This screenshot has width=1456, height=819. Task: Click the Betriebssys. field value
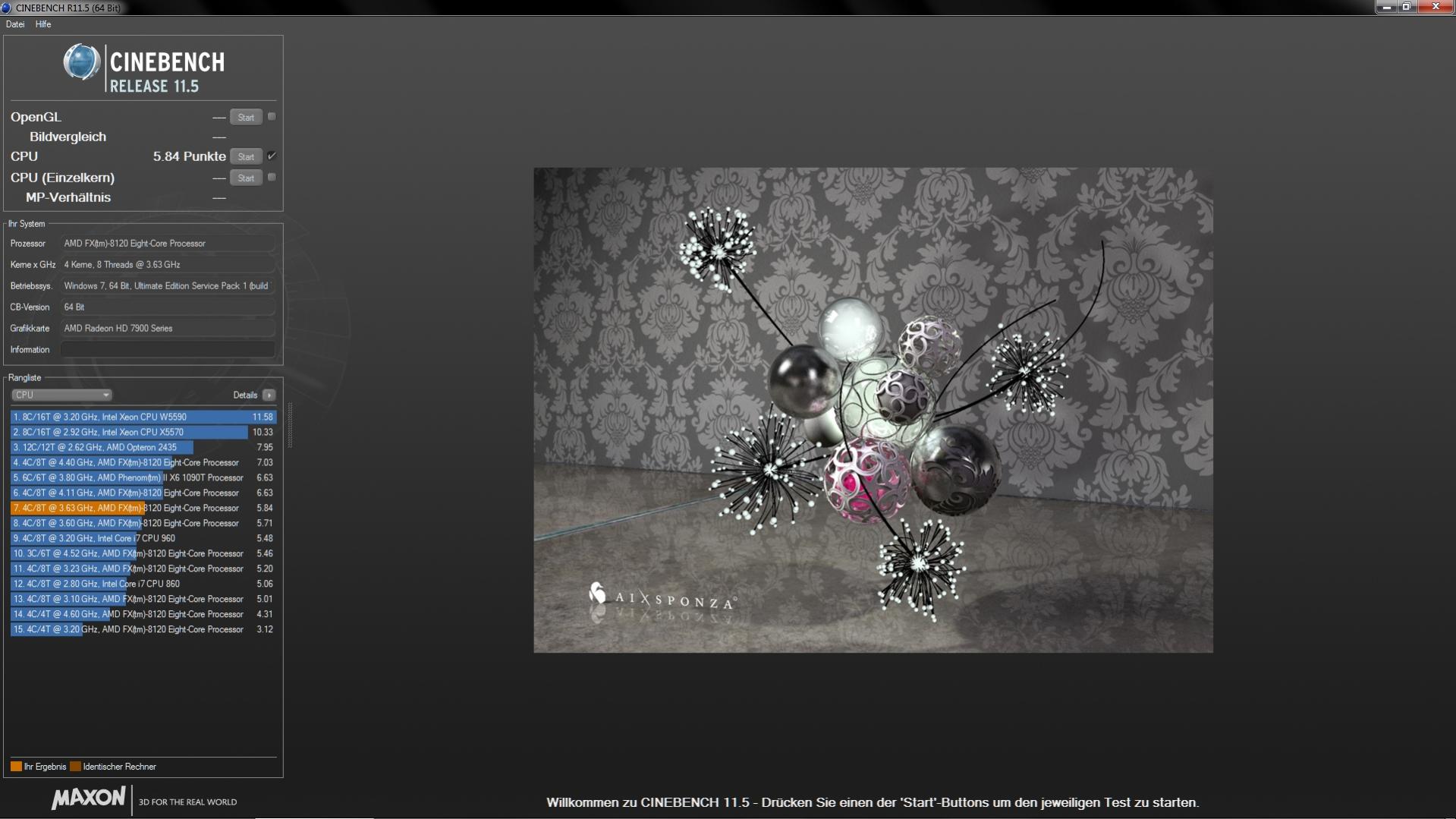(x=168, y=286)
